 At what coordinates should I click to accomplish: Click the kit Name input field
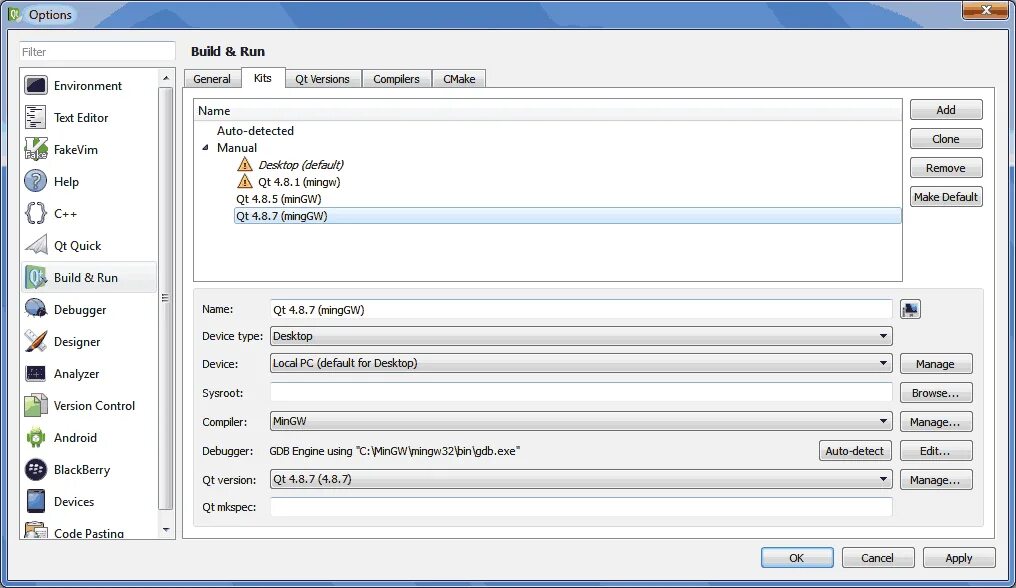(581, 309)
